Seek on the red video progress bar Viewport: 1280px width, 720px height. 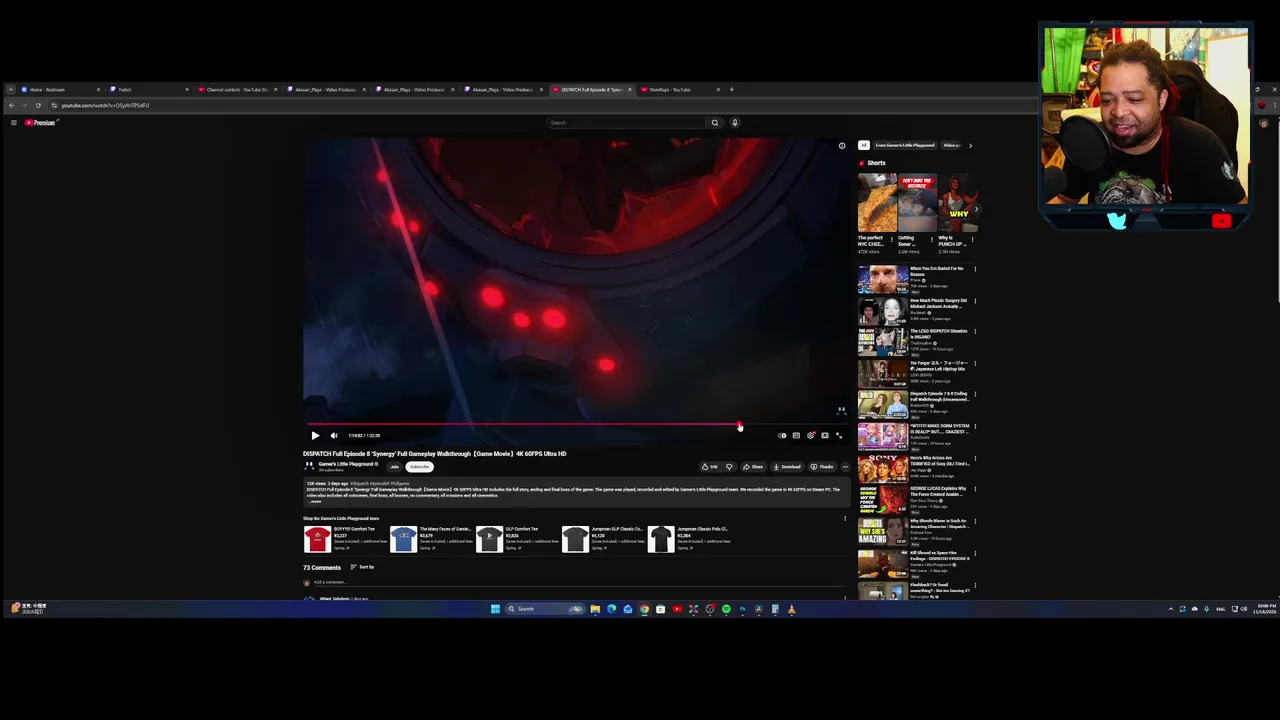[576, 425]
